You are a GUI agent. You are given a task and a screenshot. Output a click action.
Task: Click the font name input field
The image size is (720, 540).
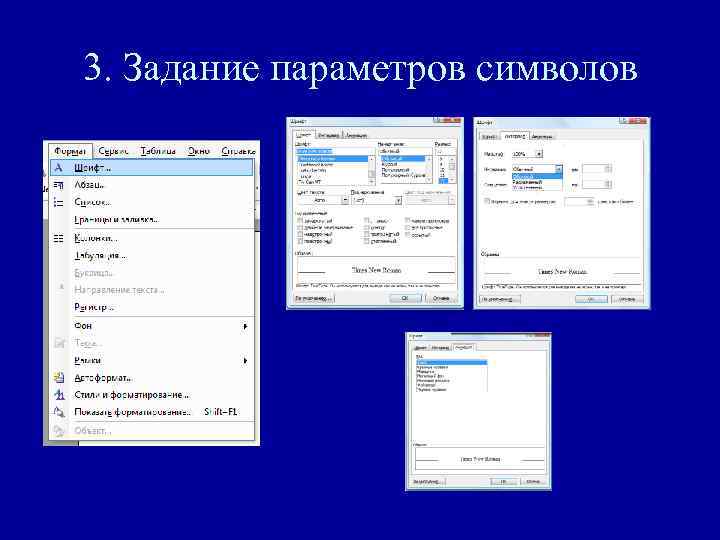click(335, 151)
